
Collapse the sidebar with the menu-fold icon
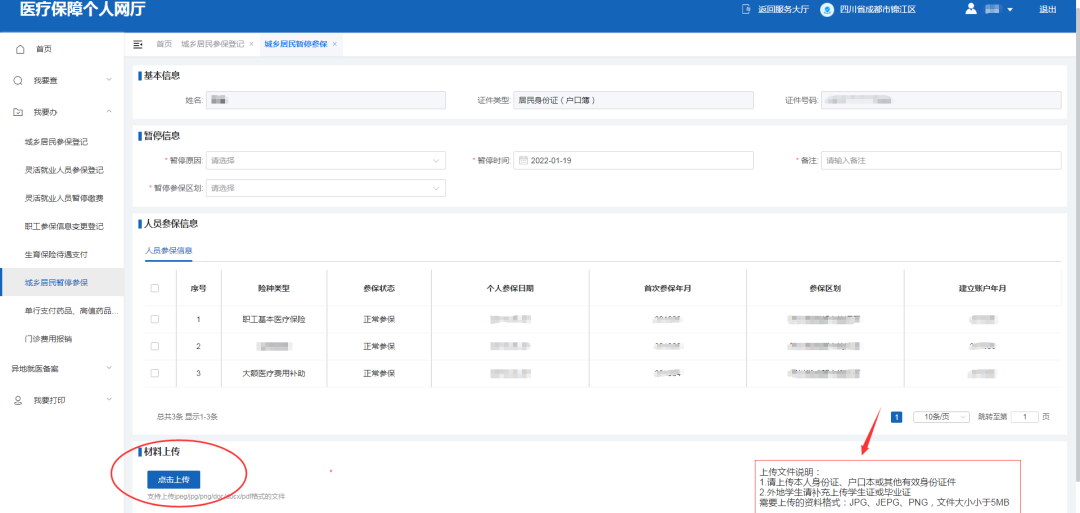(x=138, y=44)
